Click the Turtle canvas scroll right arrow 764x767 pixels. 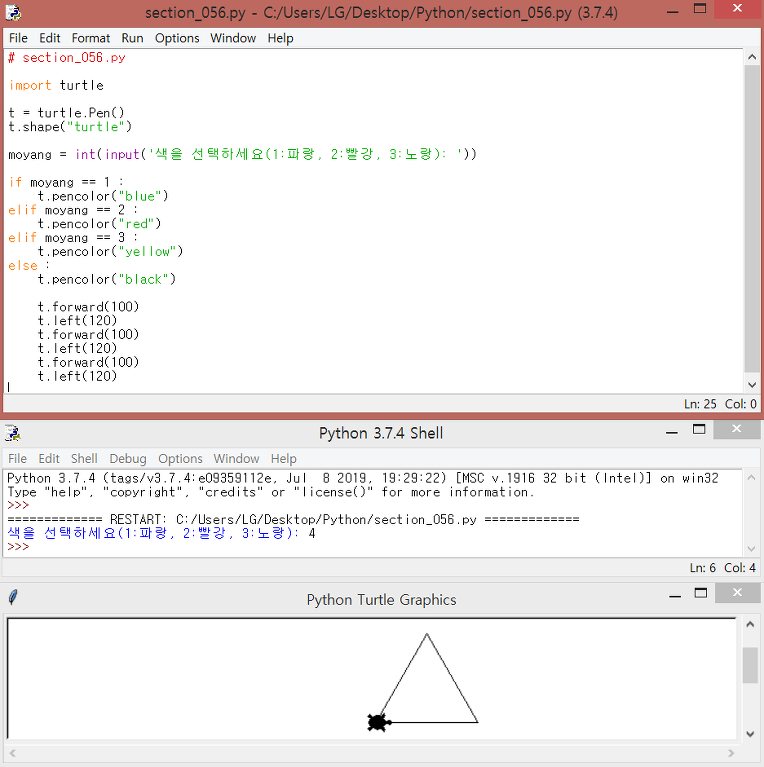click(731, 753)
